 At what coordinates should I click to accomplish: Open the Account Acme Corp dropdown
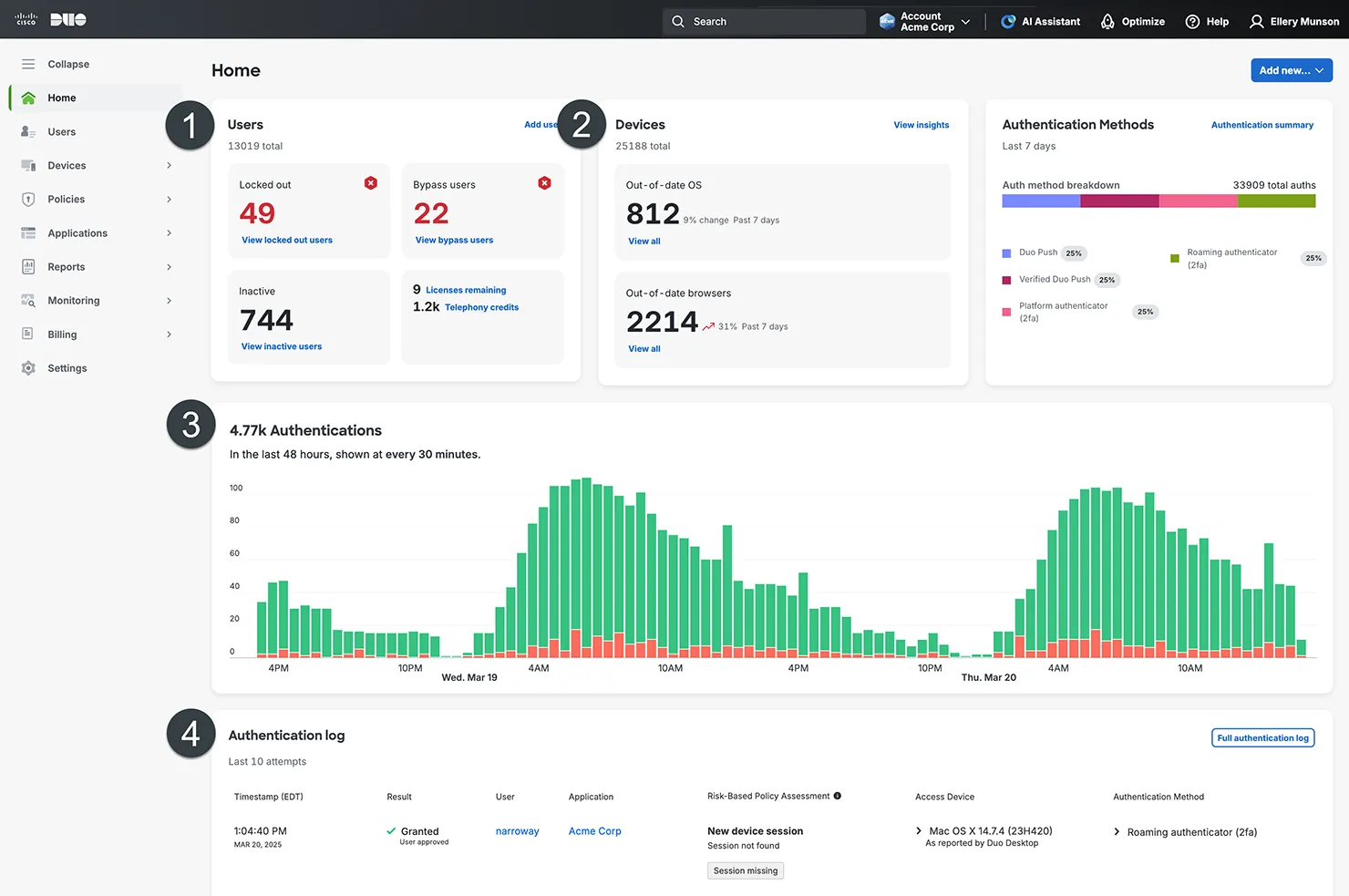[923, 21]
